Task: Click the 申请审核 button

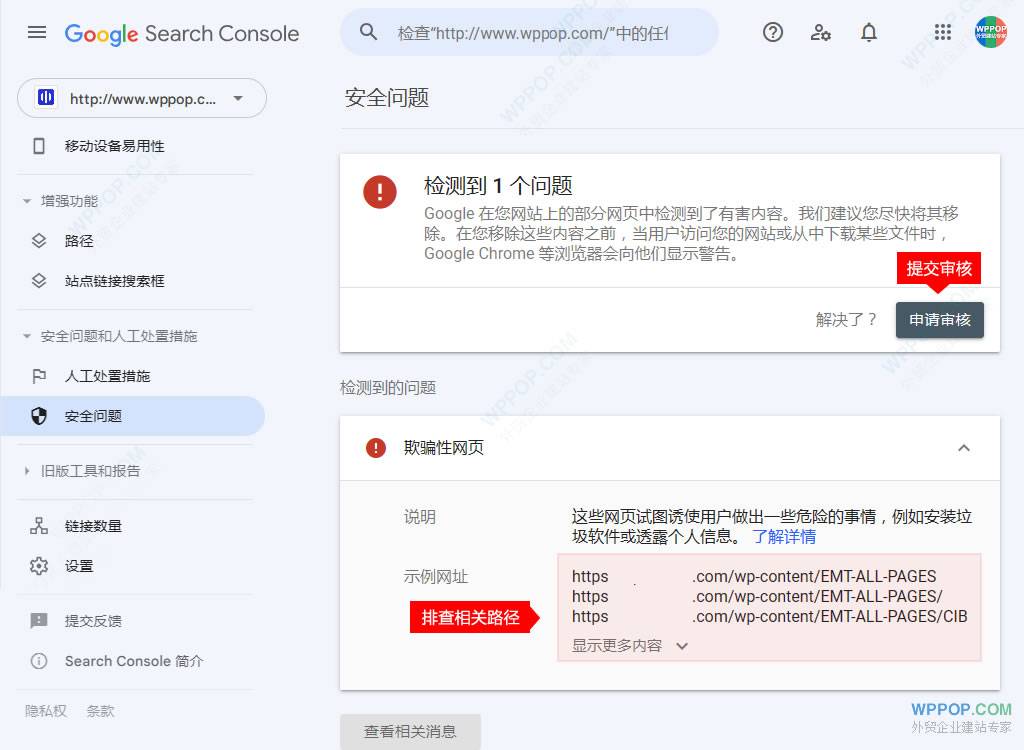Action: pos(940,320)
